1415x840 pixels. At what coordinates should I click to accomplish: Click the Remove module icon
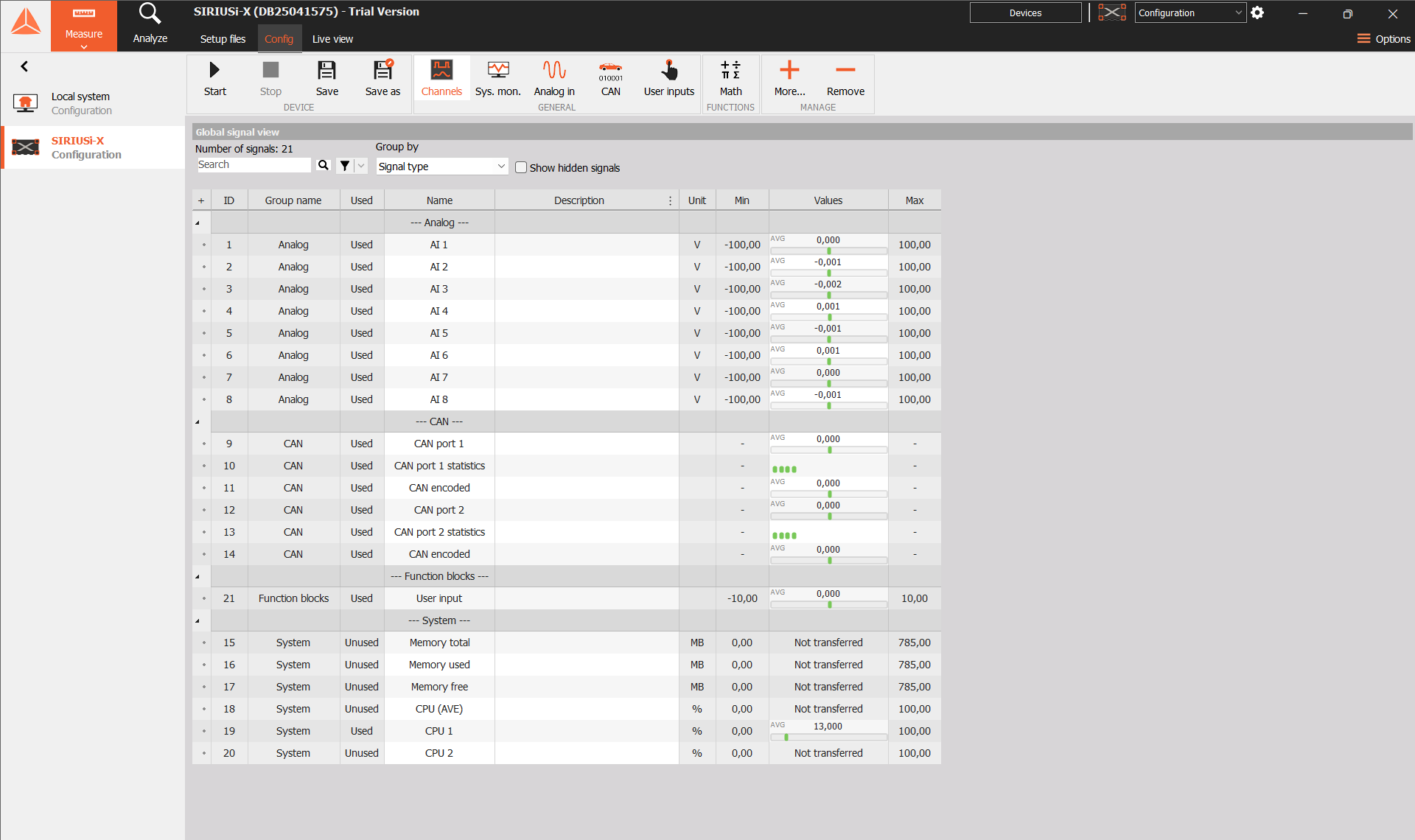coord(845,80)
